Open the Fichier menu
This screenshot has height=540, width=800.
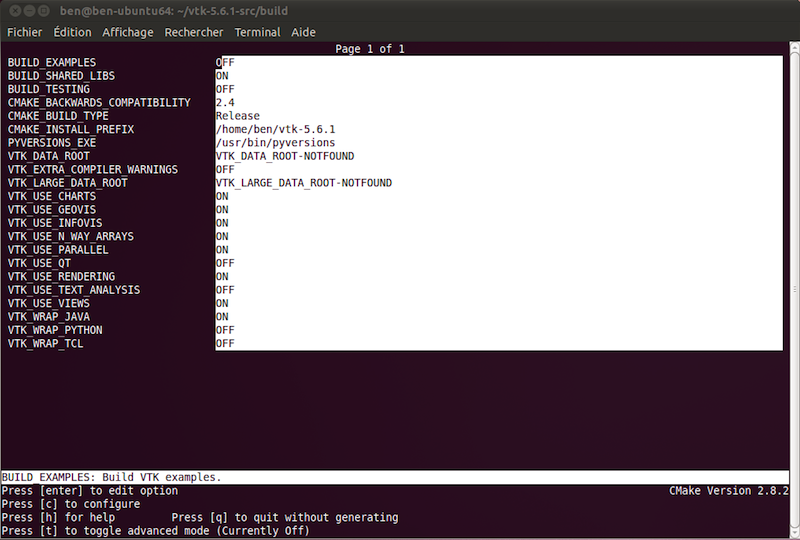point(24,32)
